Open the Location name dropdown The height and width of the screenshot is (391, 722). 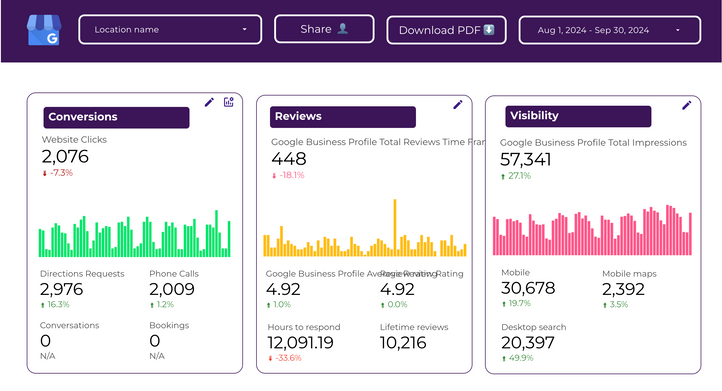pos(170,29)
